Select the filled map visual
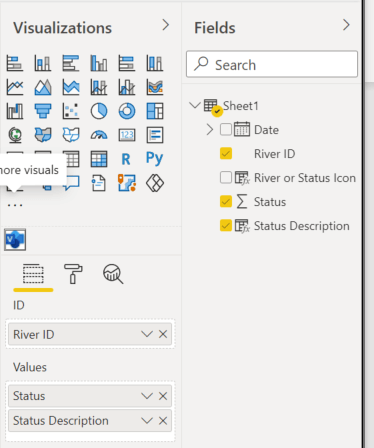Screen dimensions: 374x448 (x=43, y=135)
